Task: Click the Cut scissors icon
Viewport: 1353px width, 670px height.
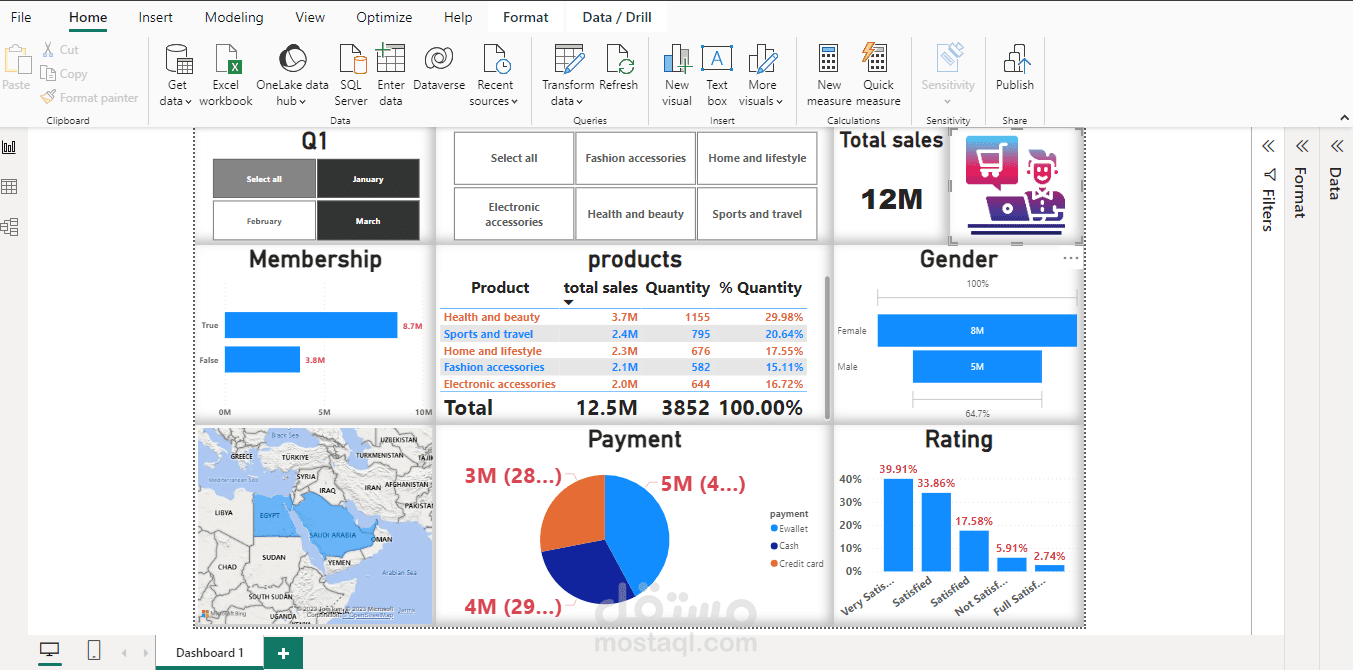Action: (48, 49)
